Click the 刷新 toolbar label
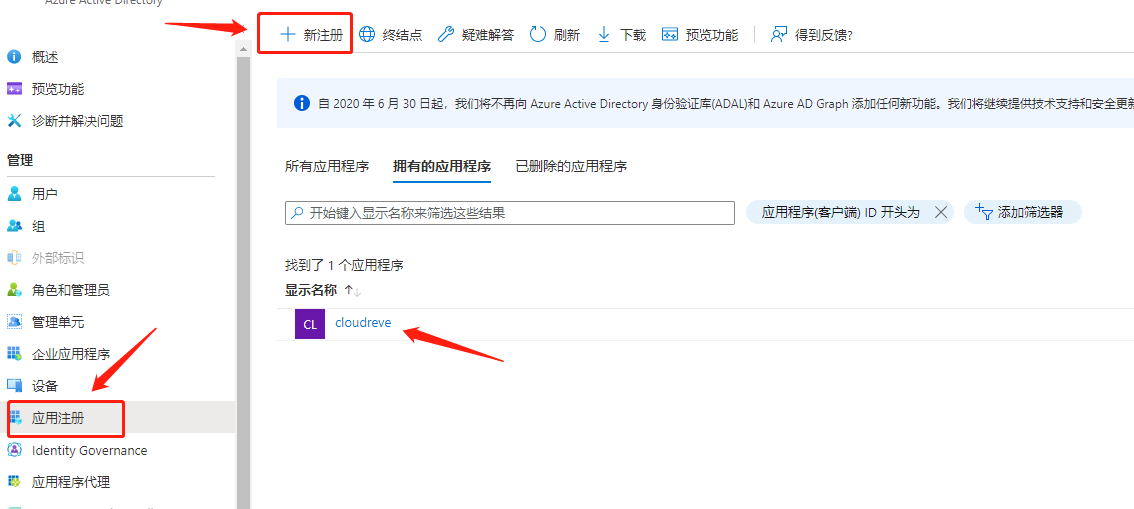The image size is (1134, 509). pyautogui.click(x=567, y=35)
